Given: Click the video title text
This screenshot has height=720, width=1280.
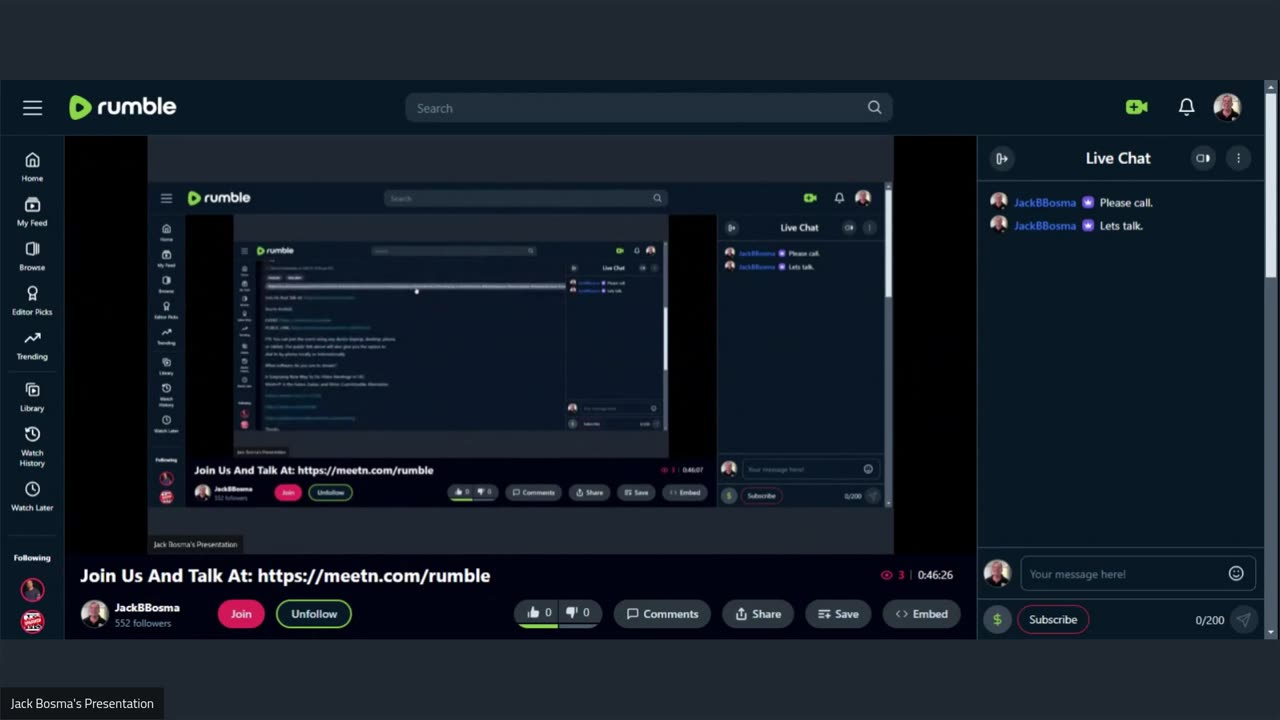Looking at the screenshot, I should [x=285, y=575].
